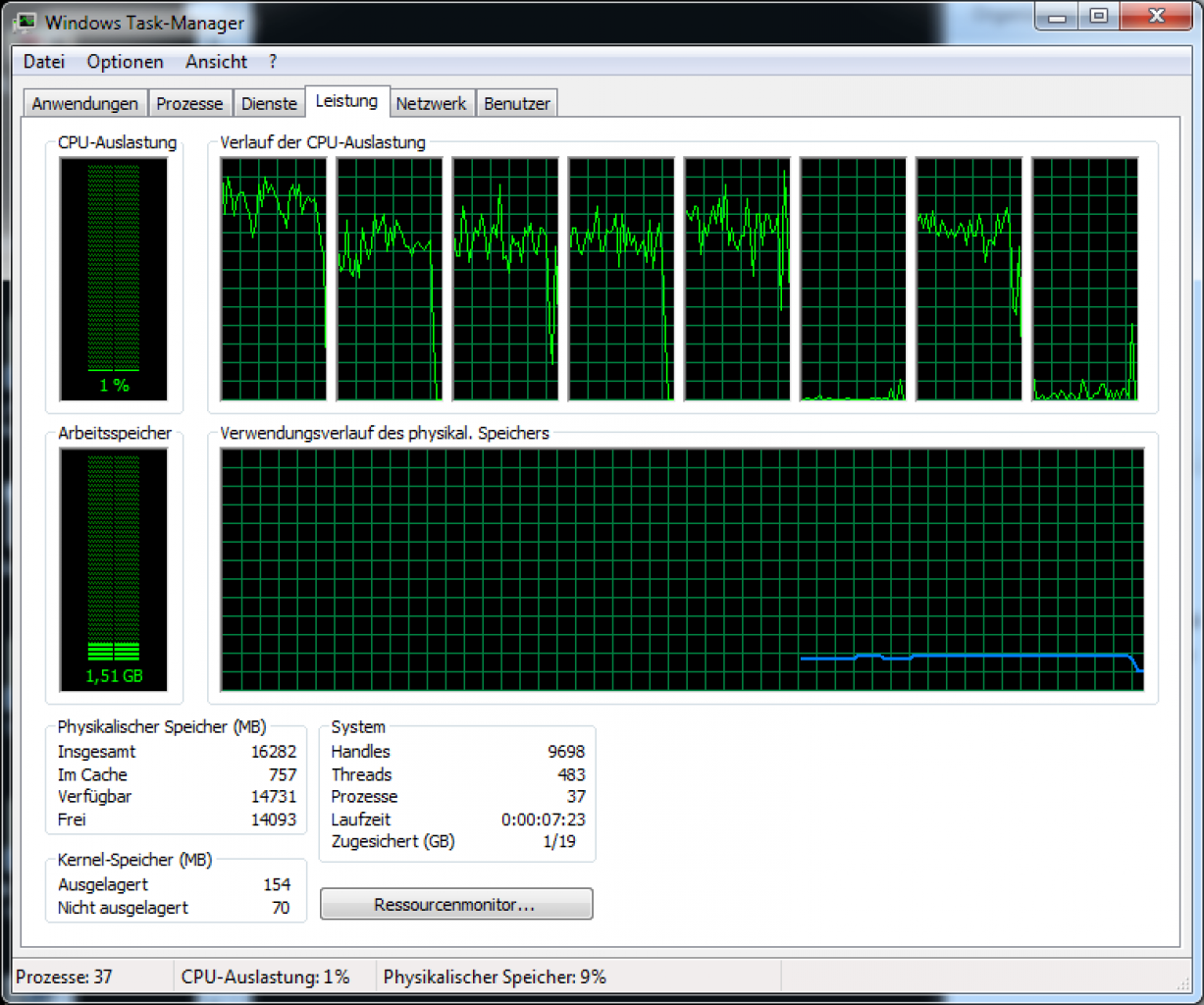Click the Verlauf der CPU-Auslastung label
The width and height of the screenshot is (1204, 1005).
tap(323, 142)
